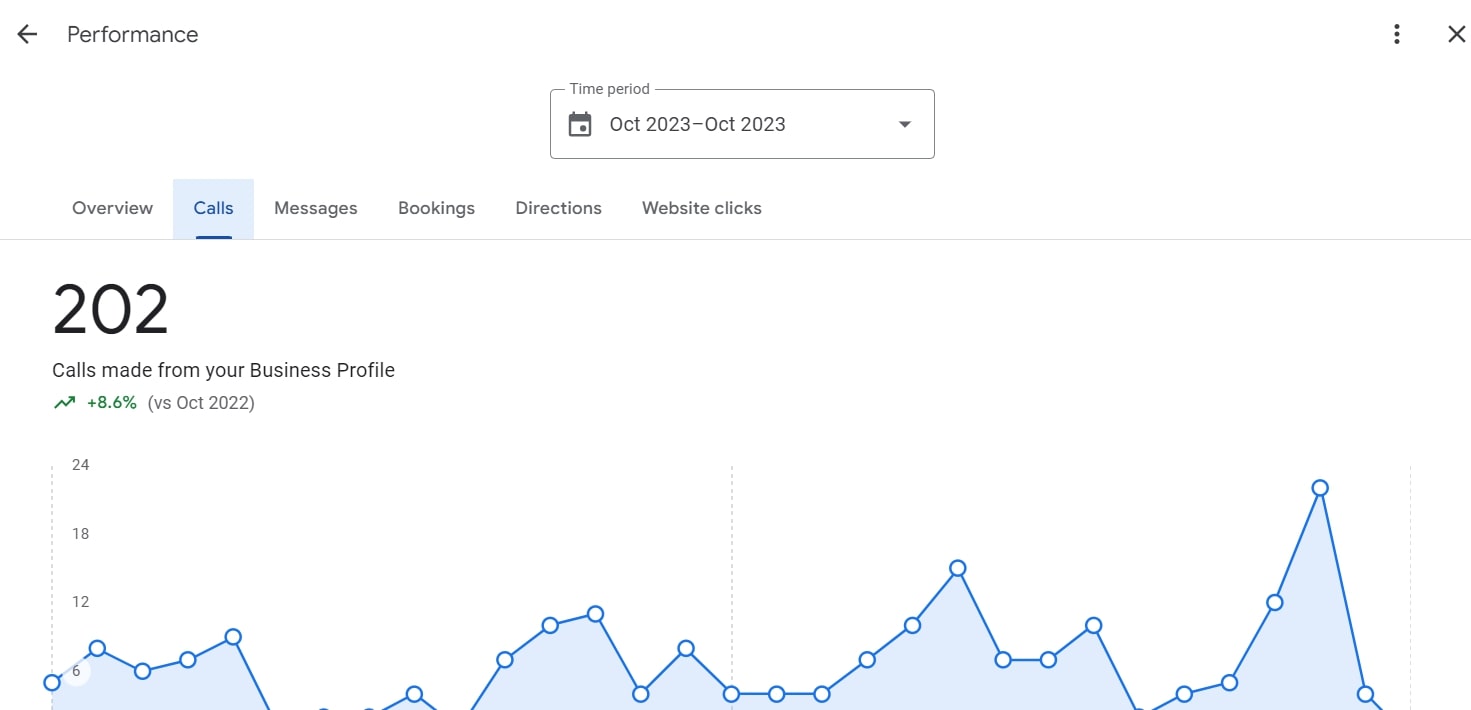Image resolution: width=1471 pixels, height=710 pixels.
Task: Click the back arrow next to Performance
Action: [x=27, y=34]
